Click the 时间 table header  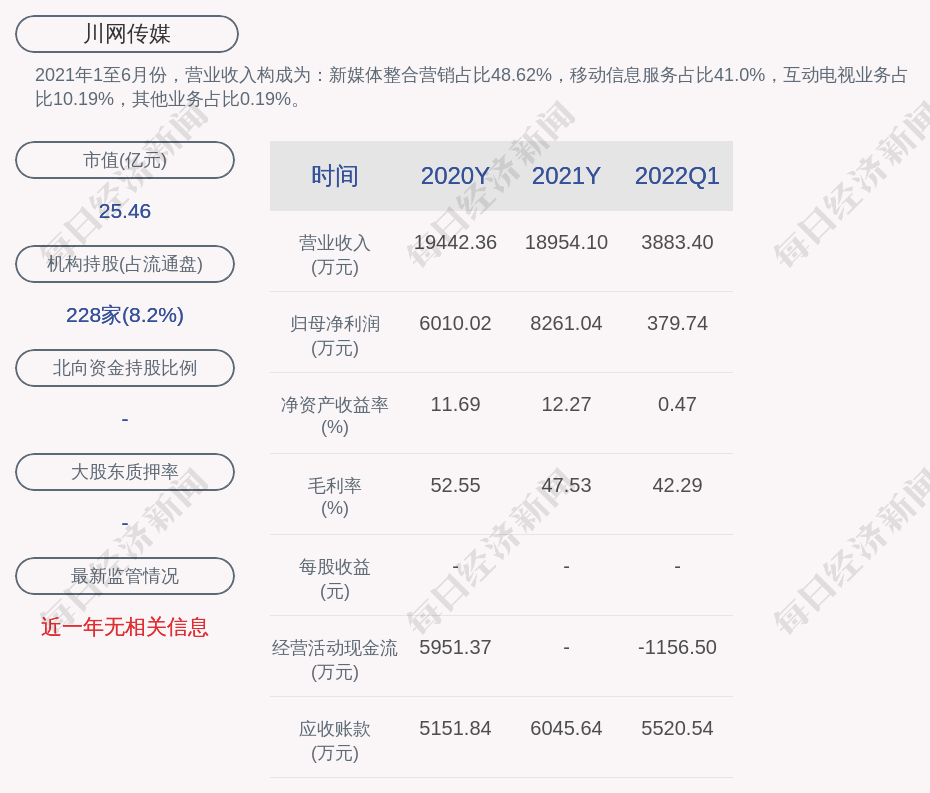[335, 176]
